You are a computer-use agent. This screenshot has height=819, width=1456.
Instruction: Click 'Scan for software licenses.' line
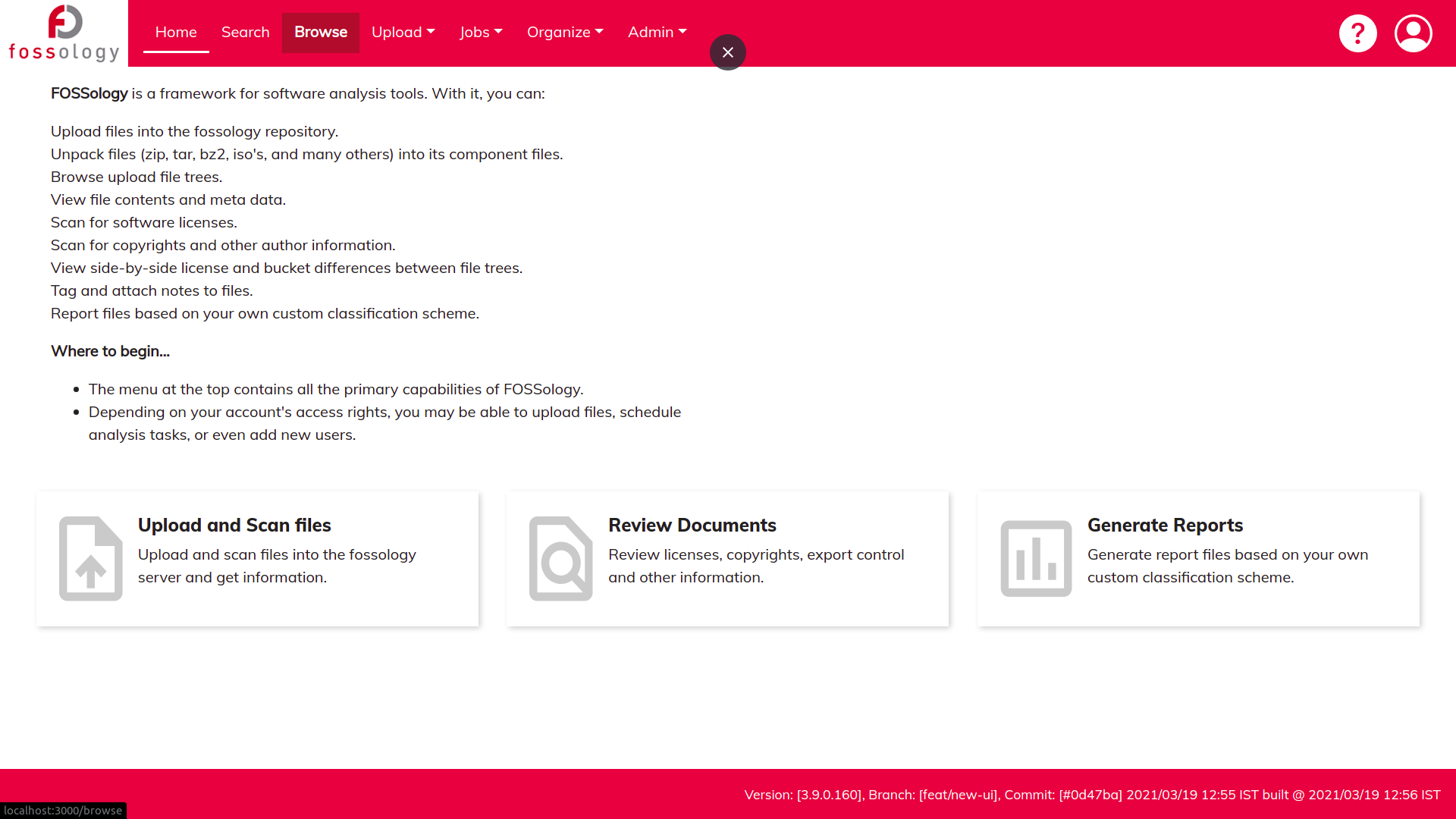pyautogui.click(x=144, y=222)
